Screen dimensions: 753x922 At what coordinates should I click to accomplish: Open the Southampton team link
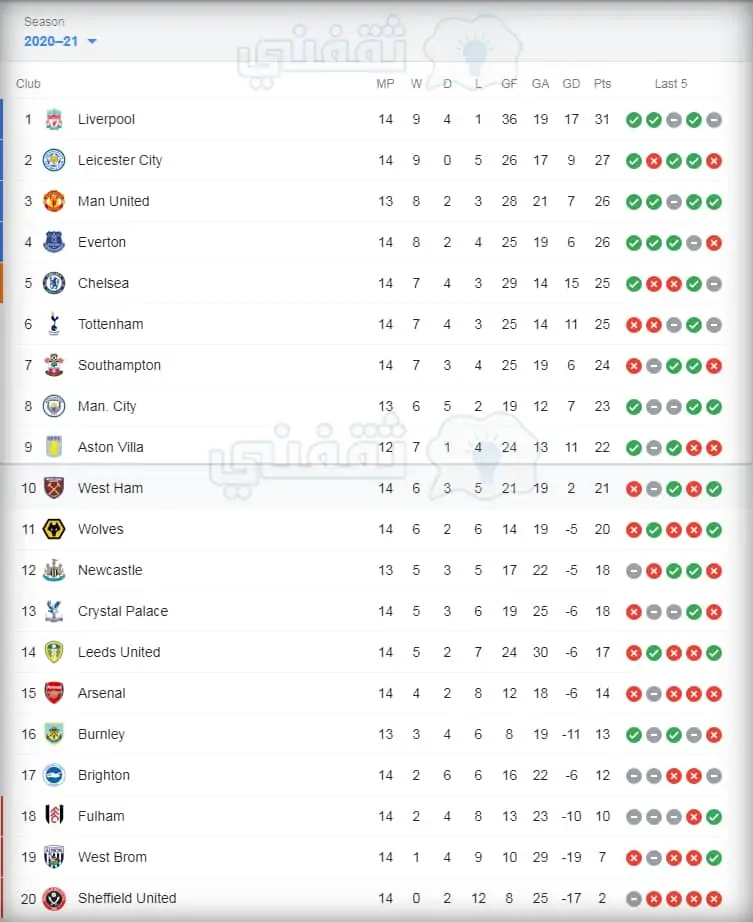(x=119, y=365)
